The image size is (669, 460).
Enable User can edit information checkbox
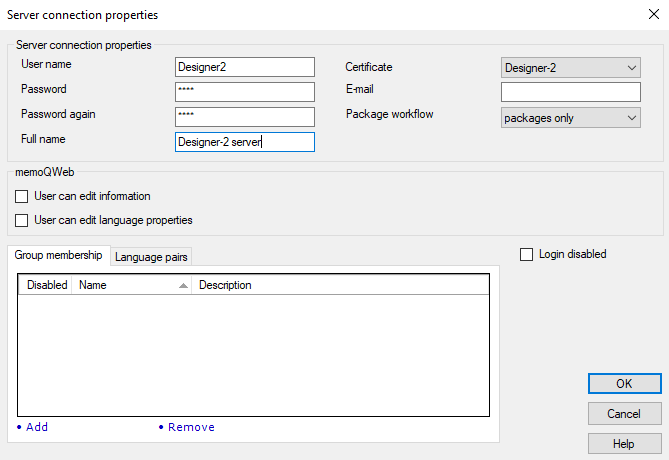tap(22, 197)
